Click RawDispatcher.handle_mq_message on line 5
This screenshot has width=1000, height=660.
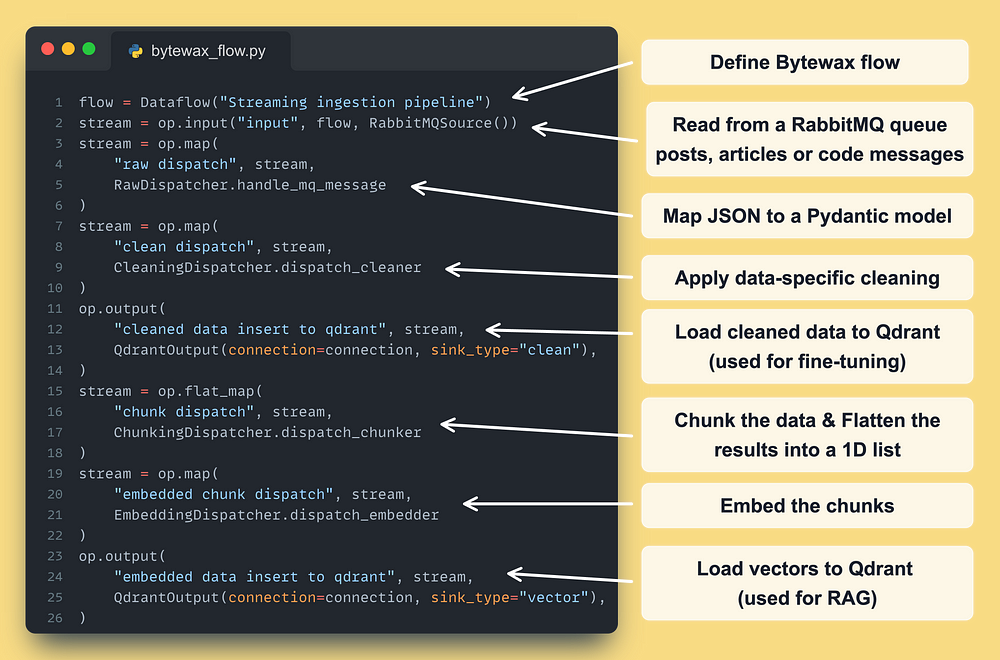point(250,185)
